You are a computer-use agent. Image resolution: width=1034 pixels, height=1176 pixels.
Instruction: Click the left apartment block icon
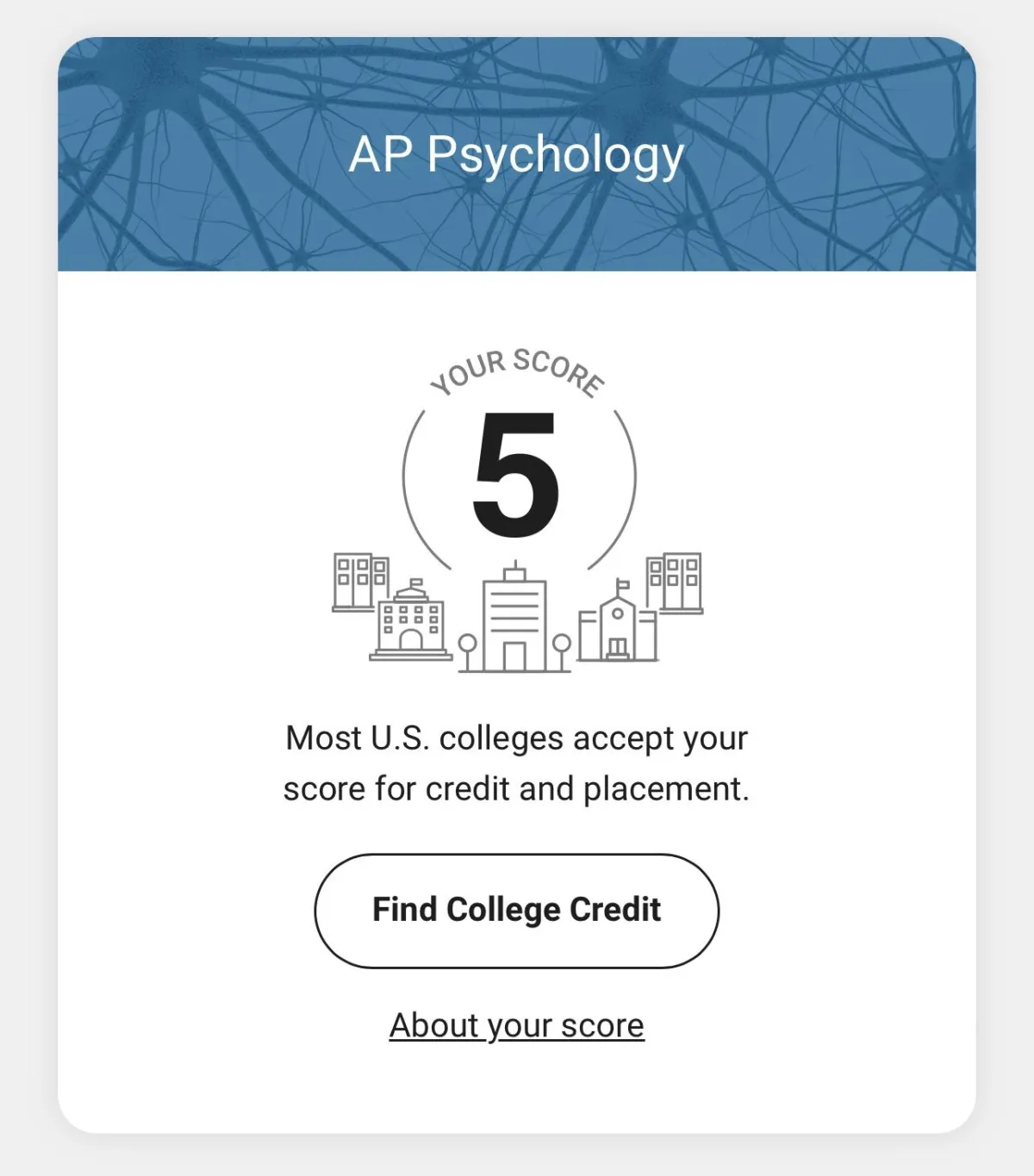click(360, 582)
